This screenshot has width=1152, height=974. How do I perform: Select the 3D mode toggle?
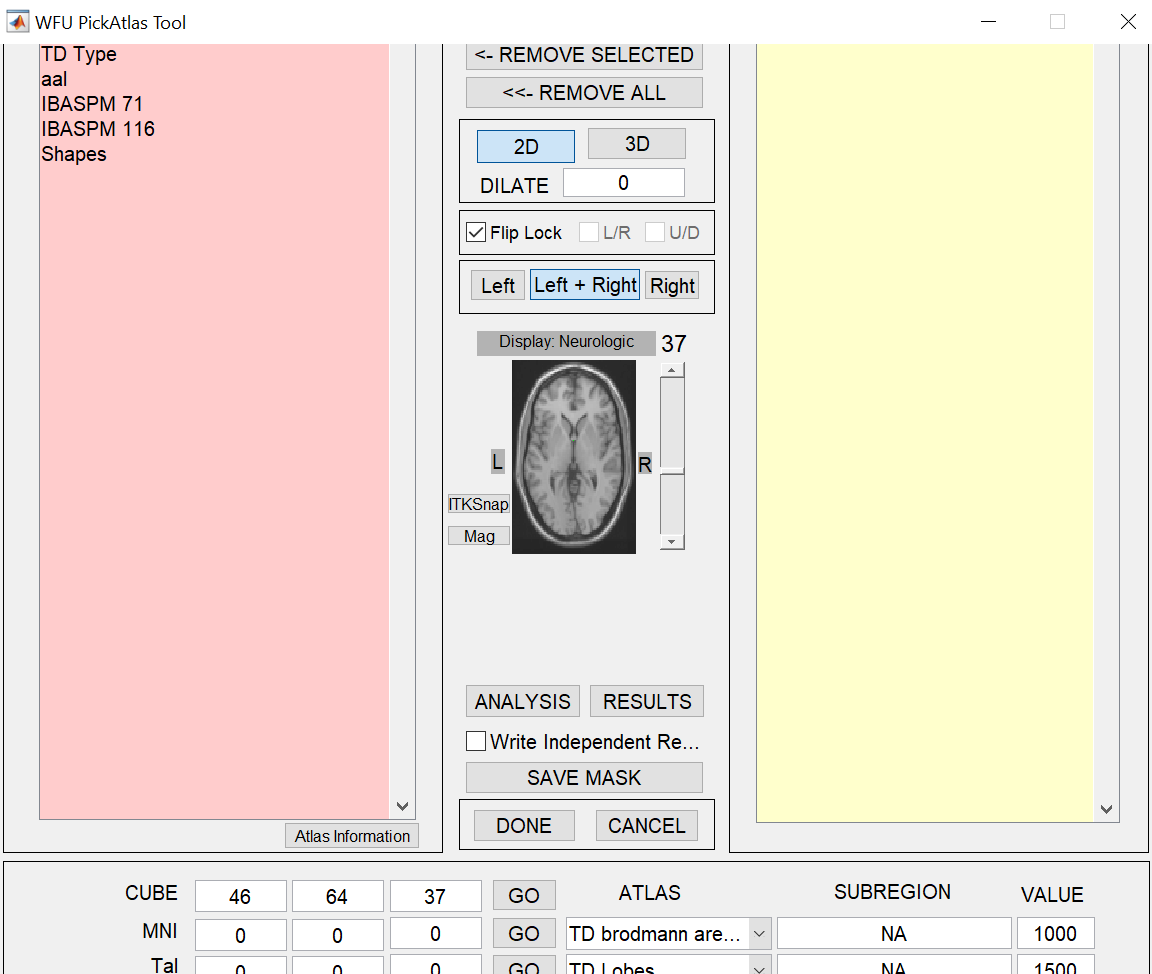[636, 144]
